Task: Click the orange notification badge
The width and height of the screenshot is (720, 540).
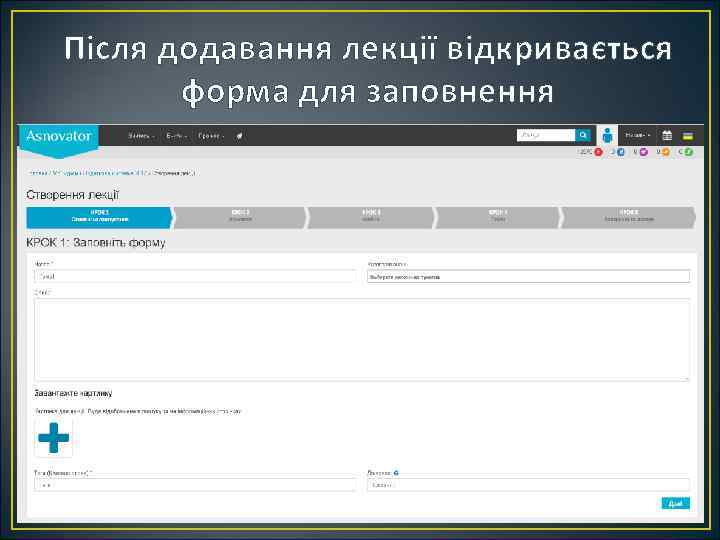Action: point(666,152)
